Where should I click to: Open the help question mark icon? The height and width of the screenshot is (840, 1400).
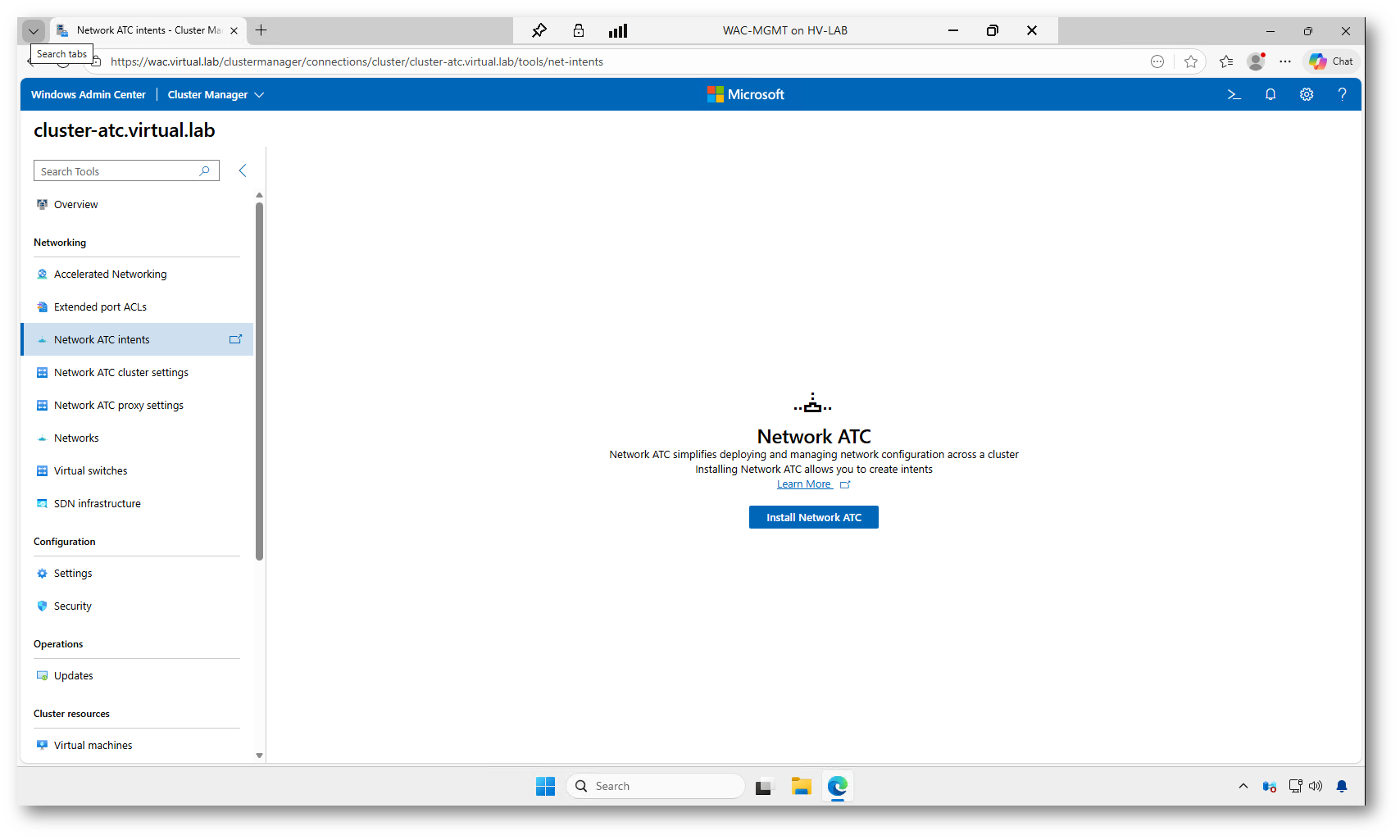(x=1342, y=94)
